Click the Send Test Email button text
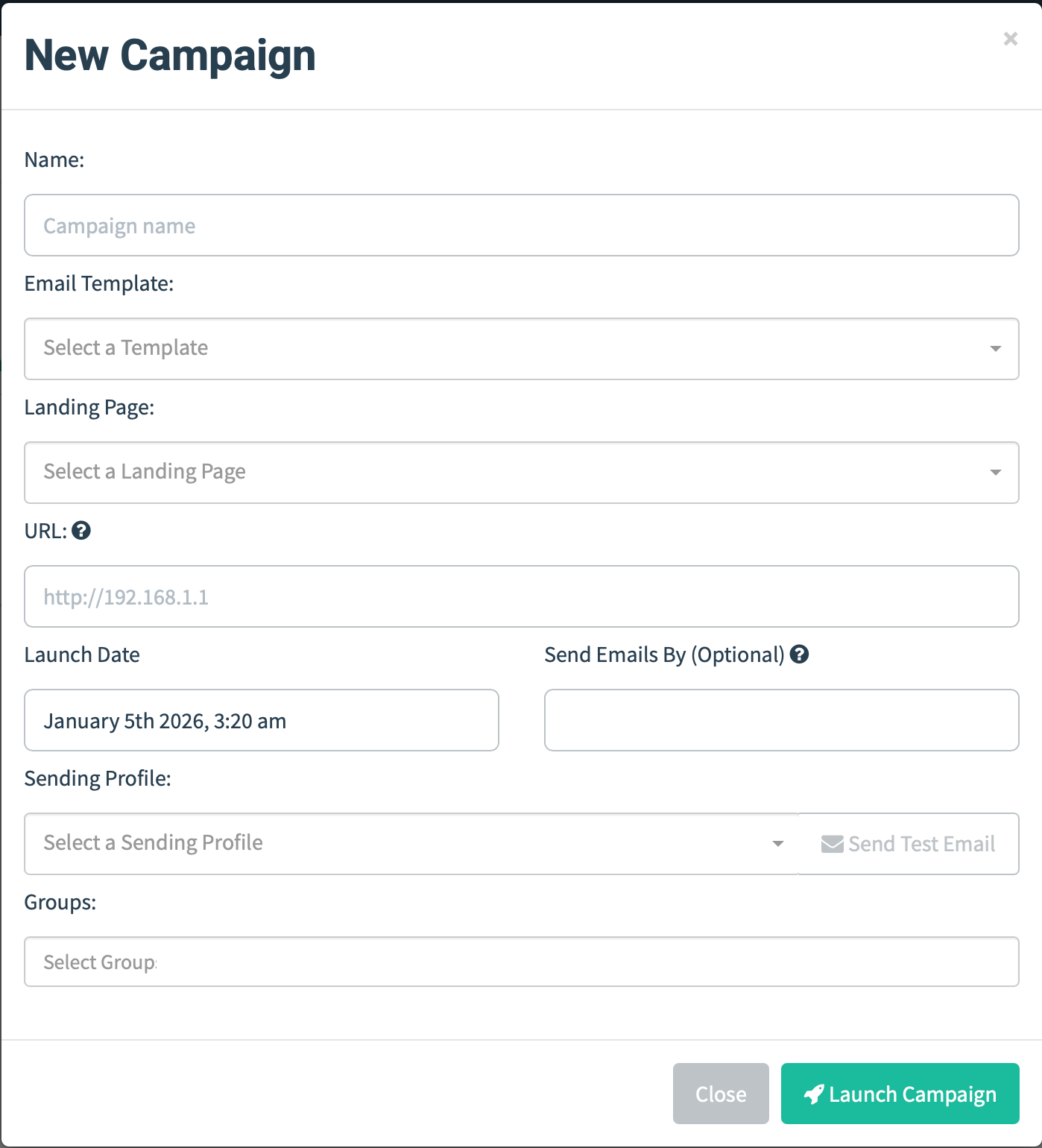 921,844
